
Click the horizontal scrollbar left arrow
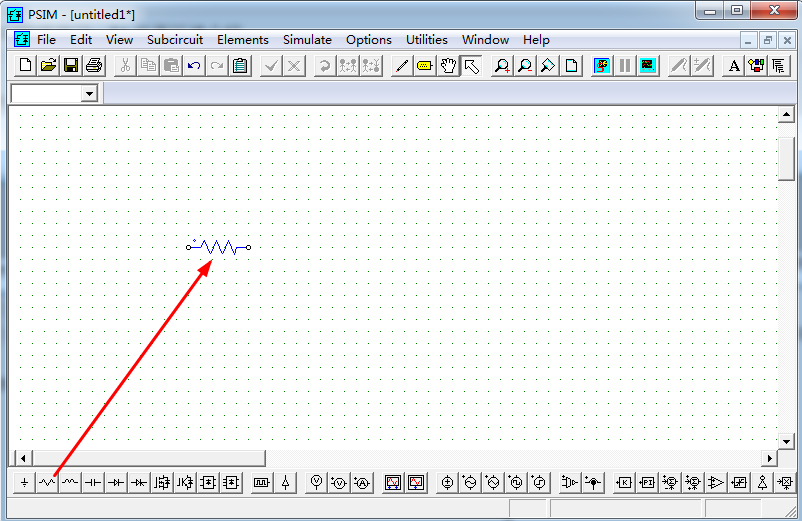click(x=23, y=458)
